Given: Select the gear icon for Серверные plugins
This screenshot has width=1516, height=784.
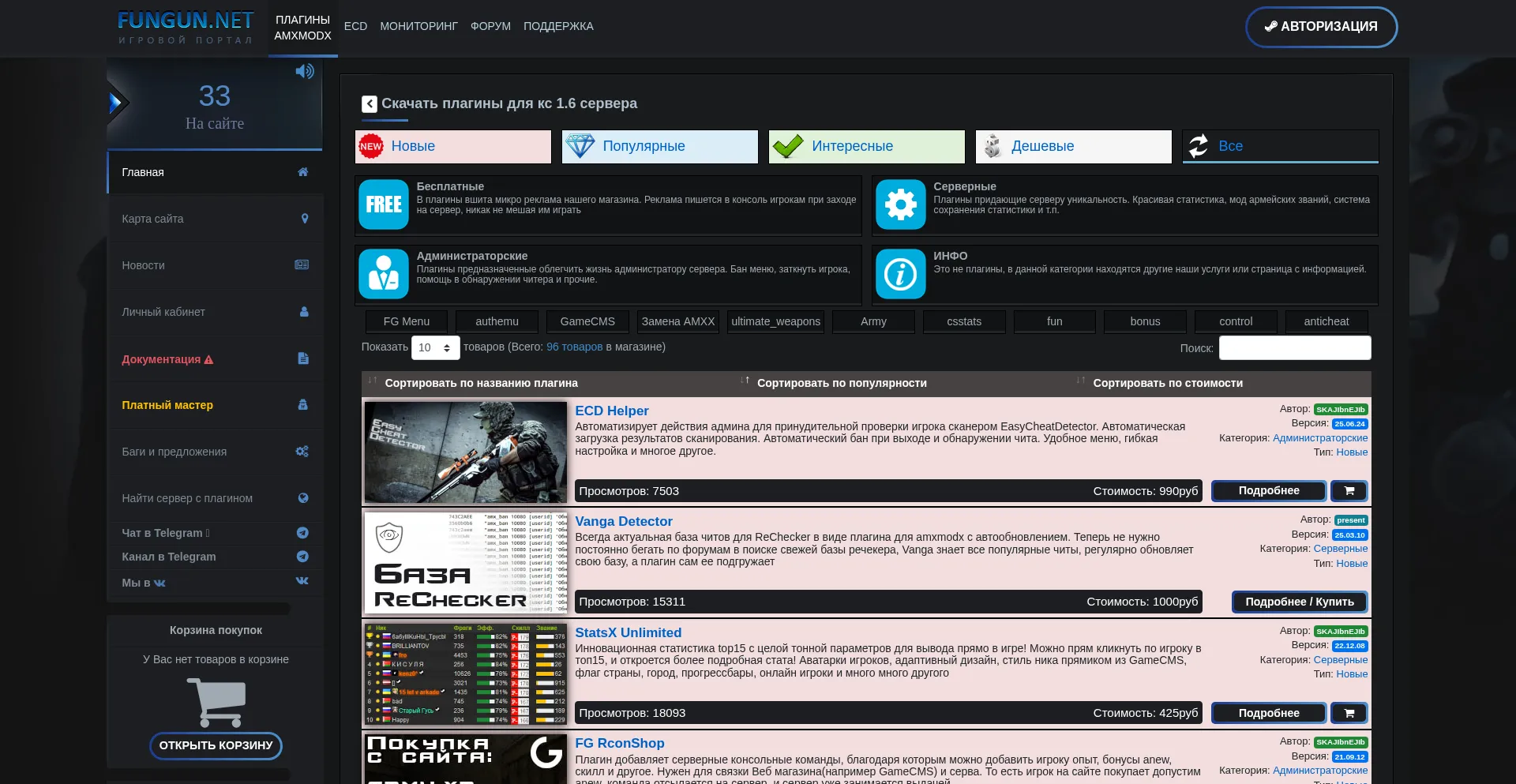Looking at the screenshot, I should tap(900, 204).
